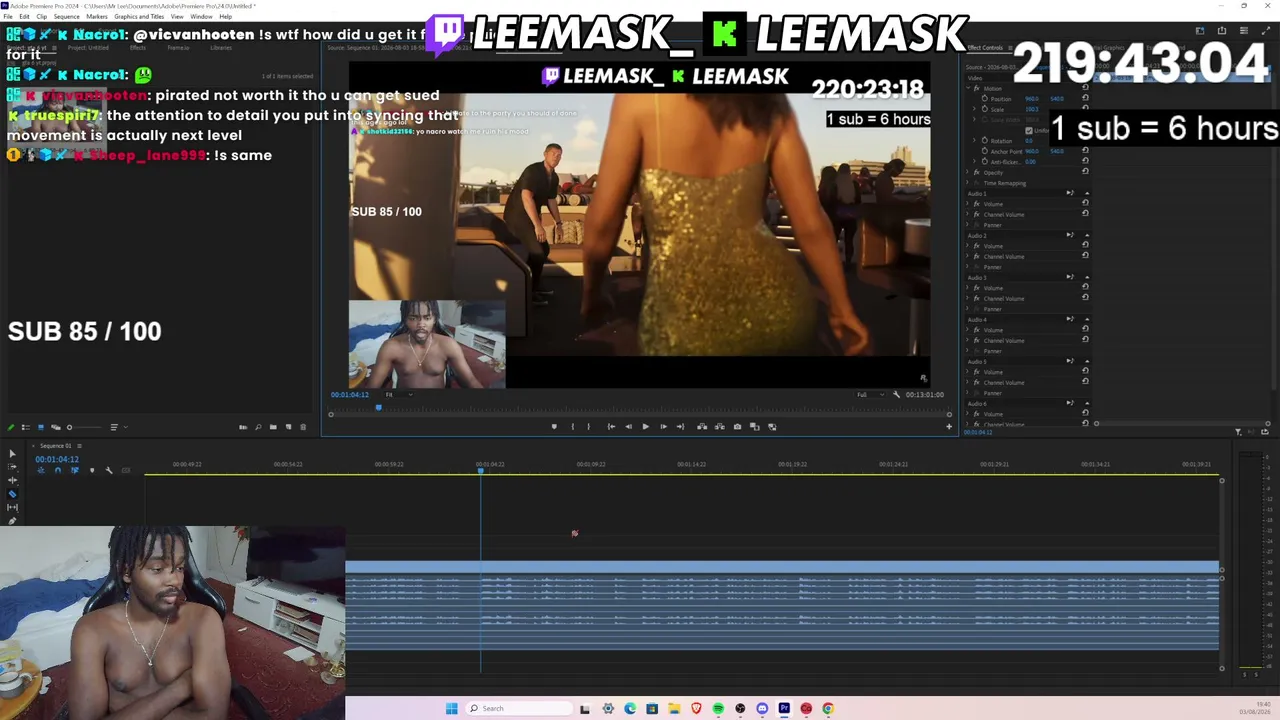Toggle Anchor Point animation stopwatch
The image size is (1280, 720).
coord(984,151)
